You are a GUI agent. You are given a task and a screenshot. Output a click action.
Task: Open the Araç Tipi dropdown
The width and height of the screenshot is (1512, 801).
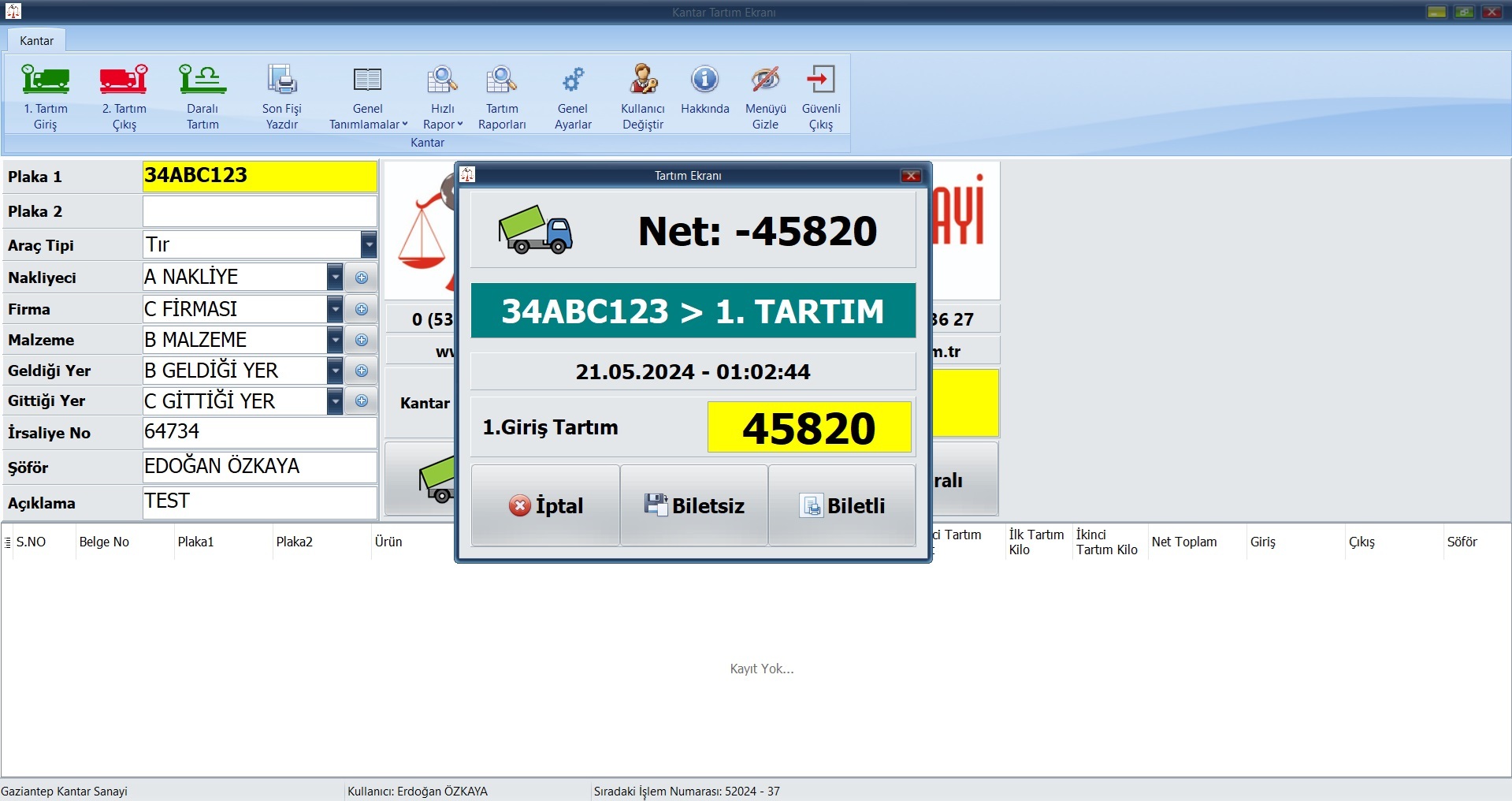pyautogui.click(x=367, y=244)
